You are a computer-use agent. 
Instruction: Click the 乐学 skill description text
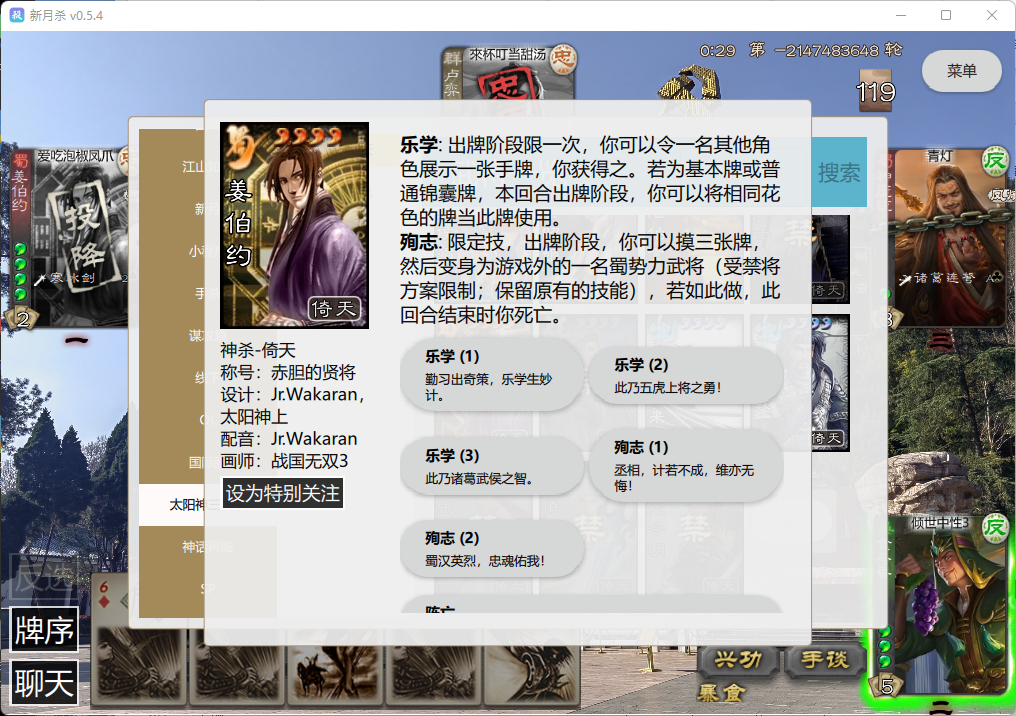(x=590, y=181)
